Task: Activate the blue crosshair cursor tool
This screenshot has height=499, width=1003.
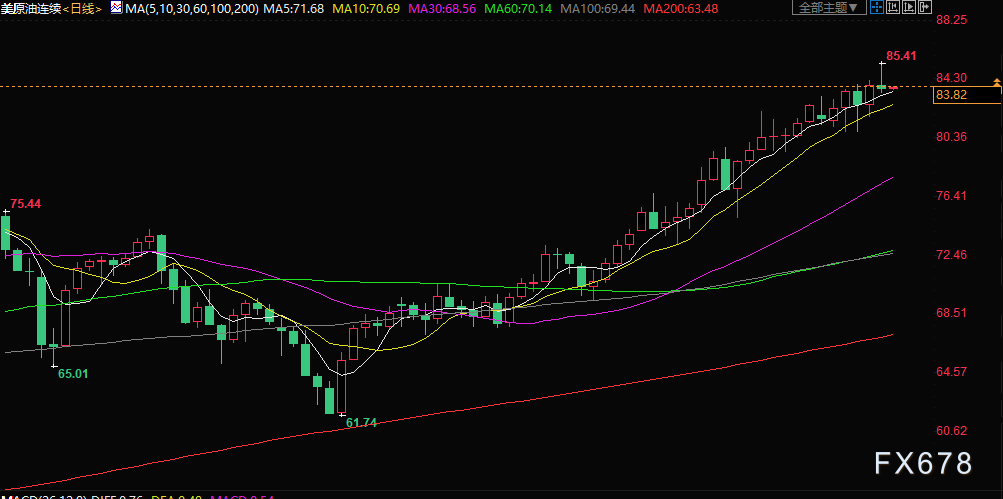Action: [x=877, y=7]
